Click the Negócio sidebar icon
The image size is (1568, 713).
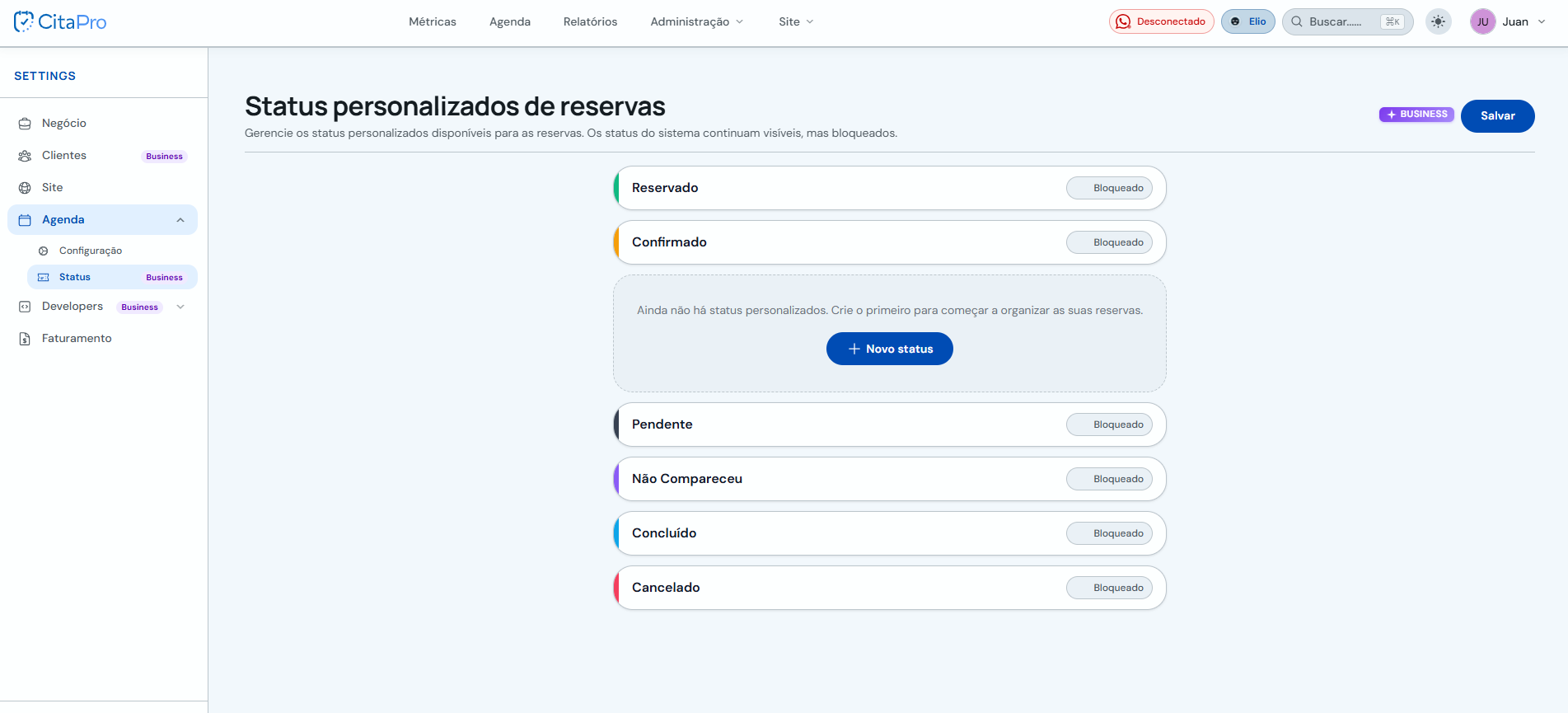[25, 124]
